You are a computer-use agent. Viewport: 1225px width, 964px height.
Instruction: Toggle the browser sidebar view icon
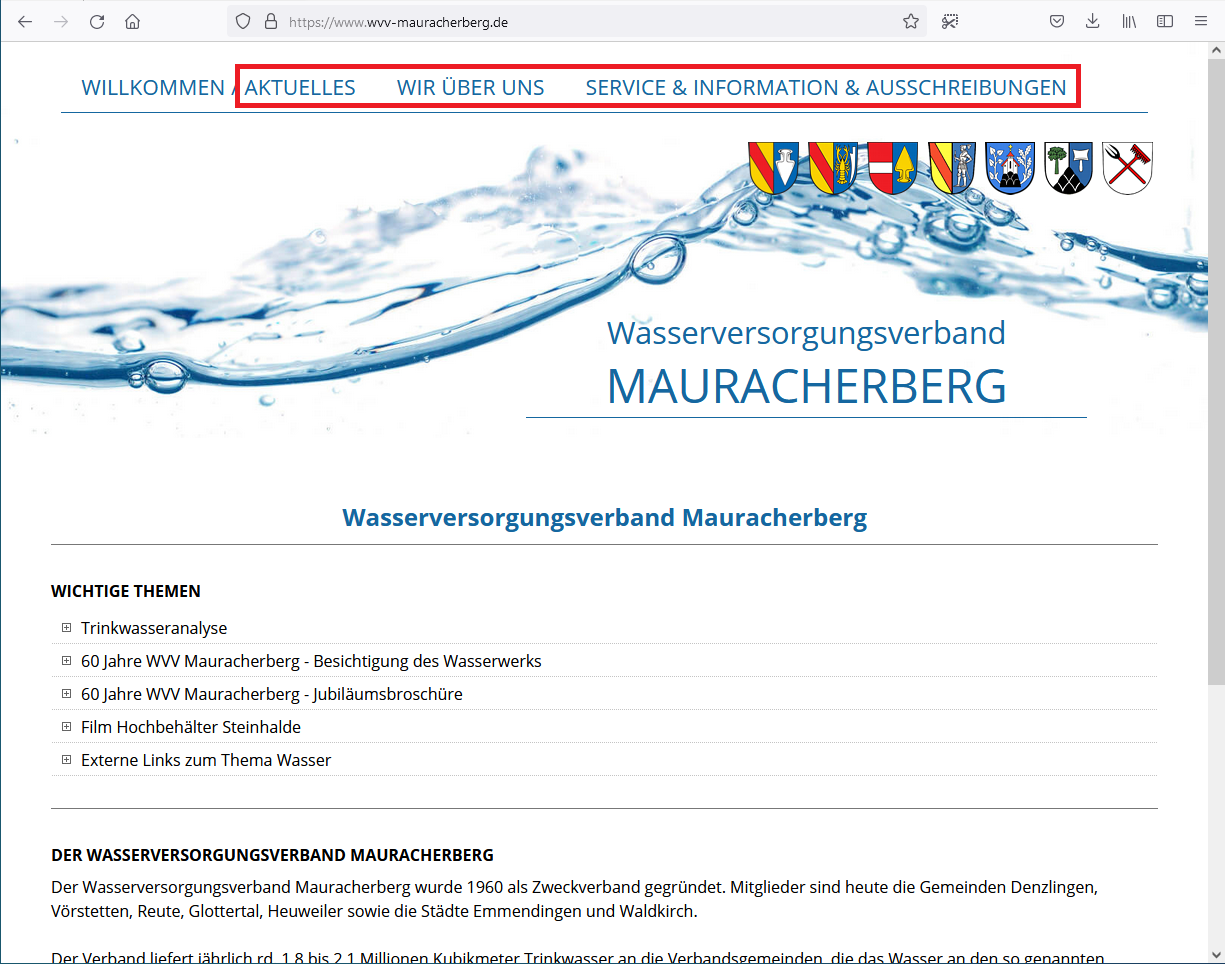click(1164, 21)
